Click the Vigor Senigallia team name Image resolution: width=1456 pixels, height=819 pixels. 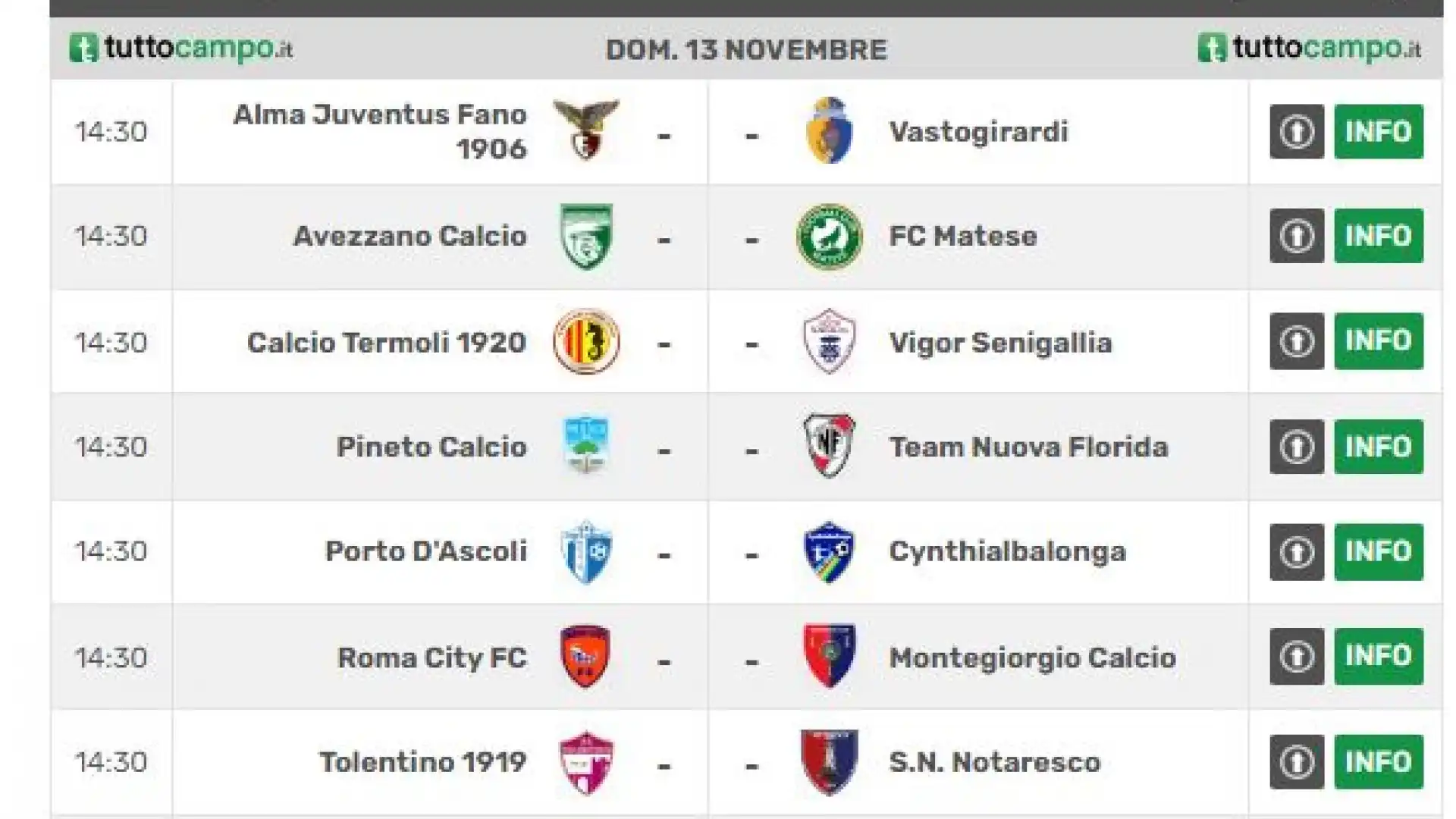click(1000, 343)
